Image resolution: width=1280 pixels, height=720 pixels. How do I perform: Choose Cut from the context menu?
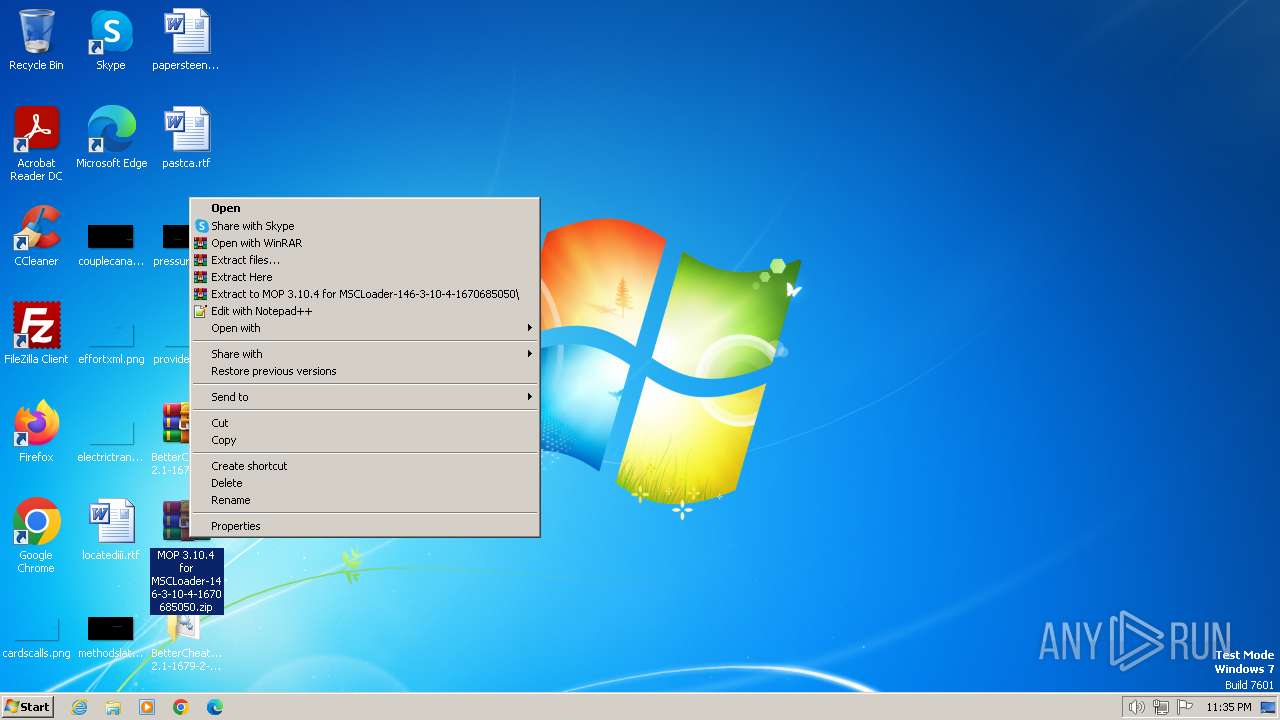coord(365,423)
